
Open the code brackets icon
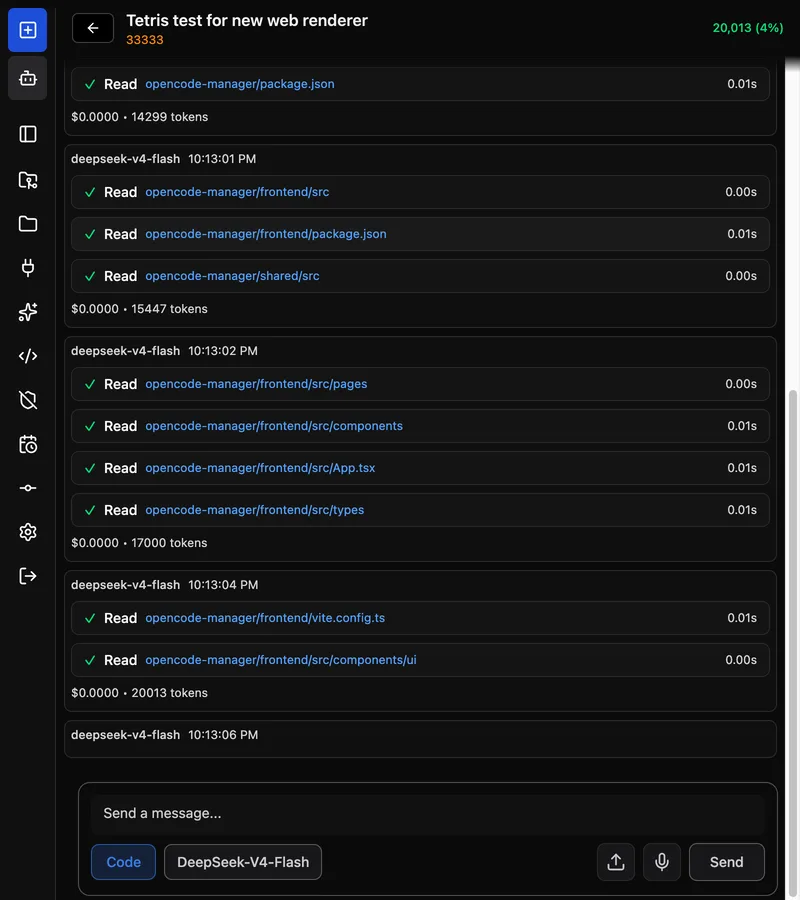[x=28, y=356]
